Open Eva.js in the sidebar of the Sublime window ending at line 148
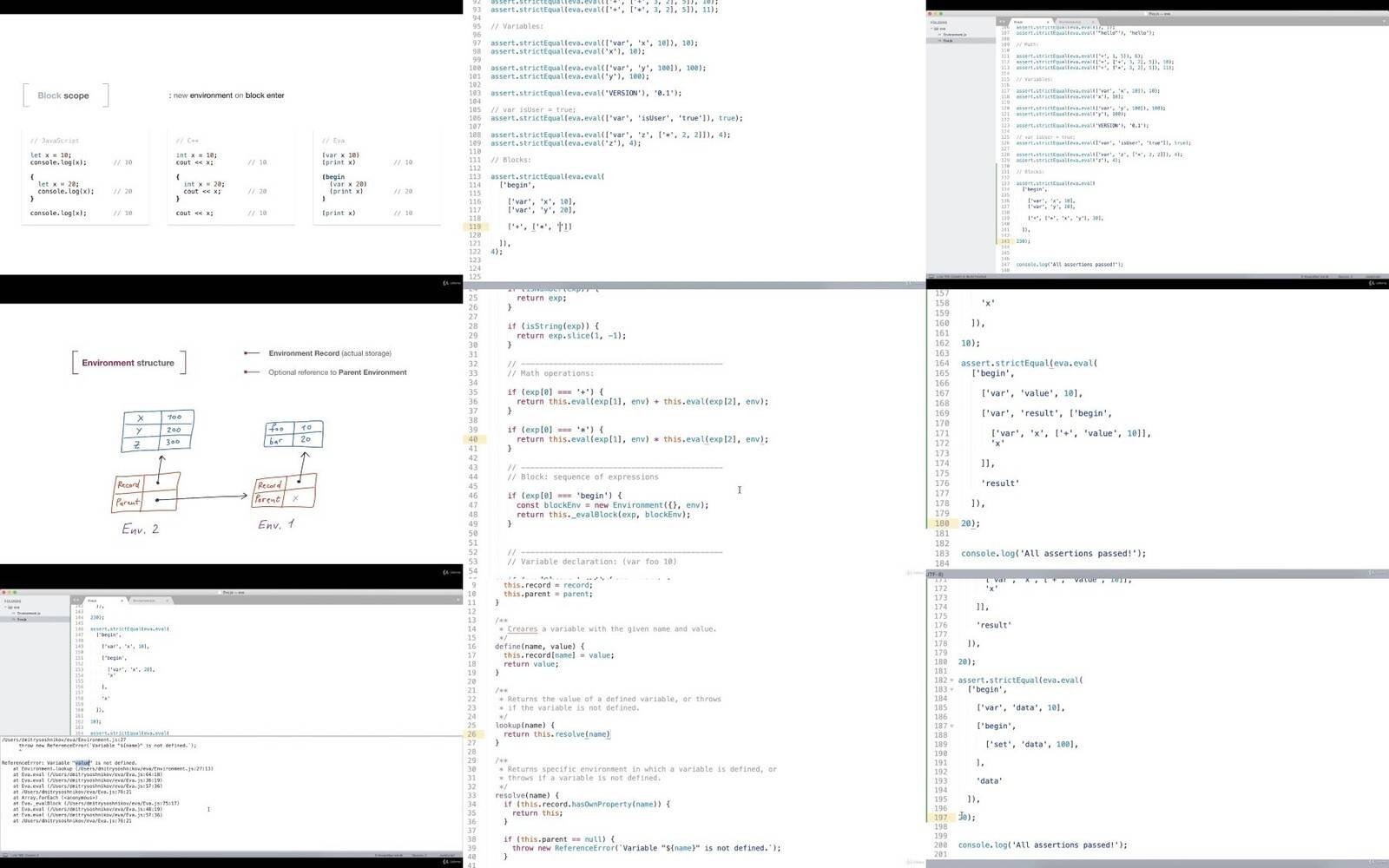The height and width of the screenshot is (868, 1389). pyautogui.click(x=947, y=41)
